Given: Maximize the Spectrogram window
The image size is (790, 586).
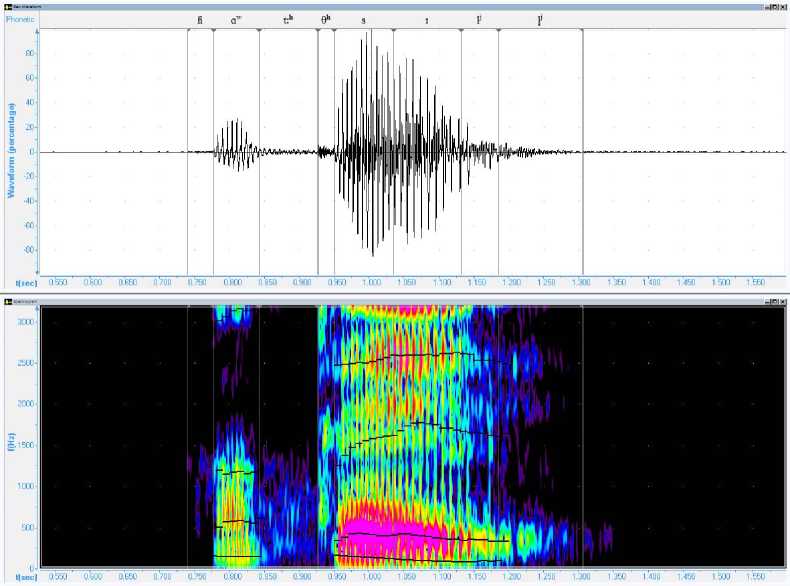Looking at the screenshot, I should coord(773,299).
